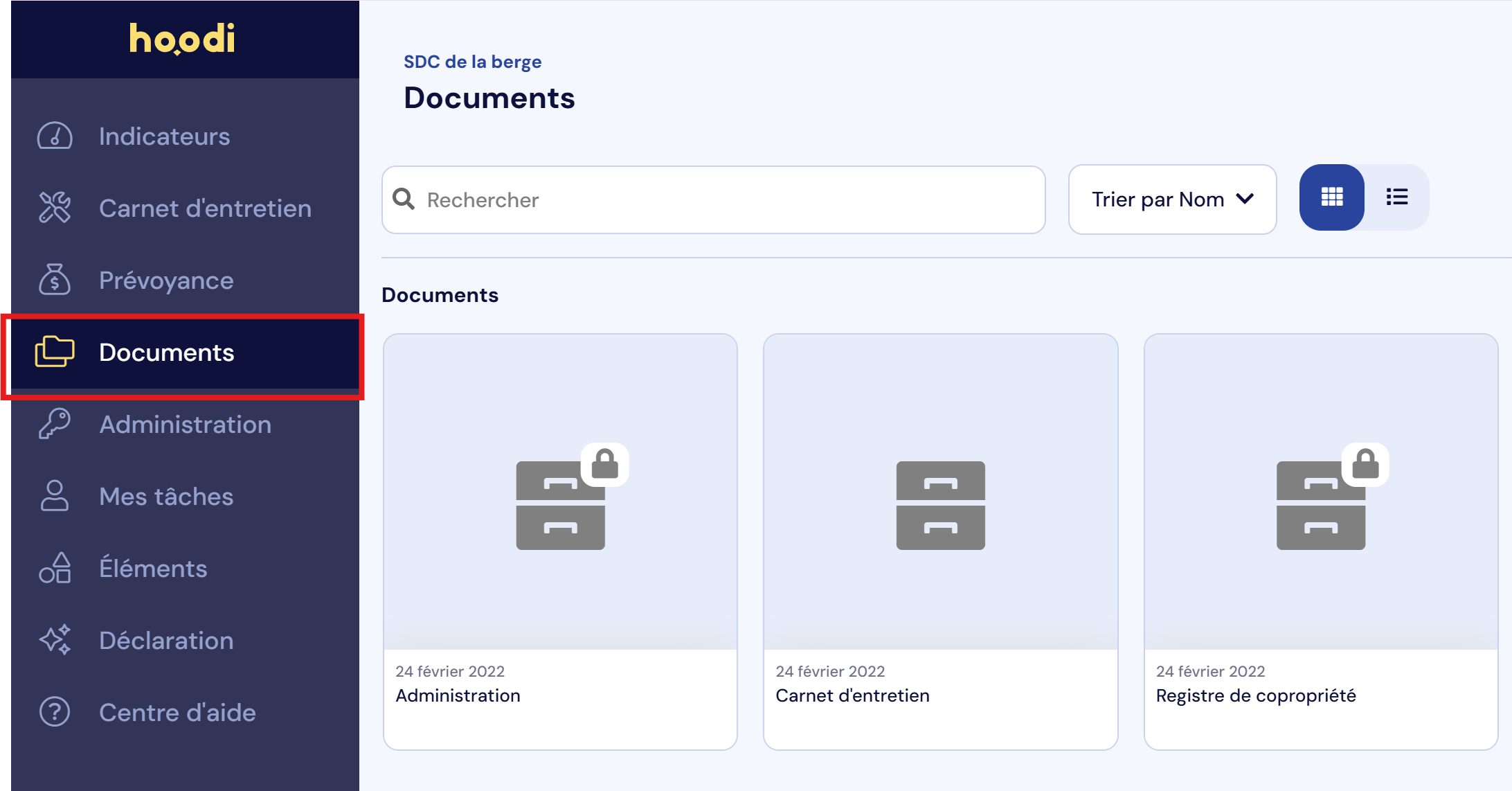Click the hoodi logo

pos(182,39)
